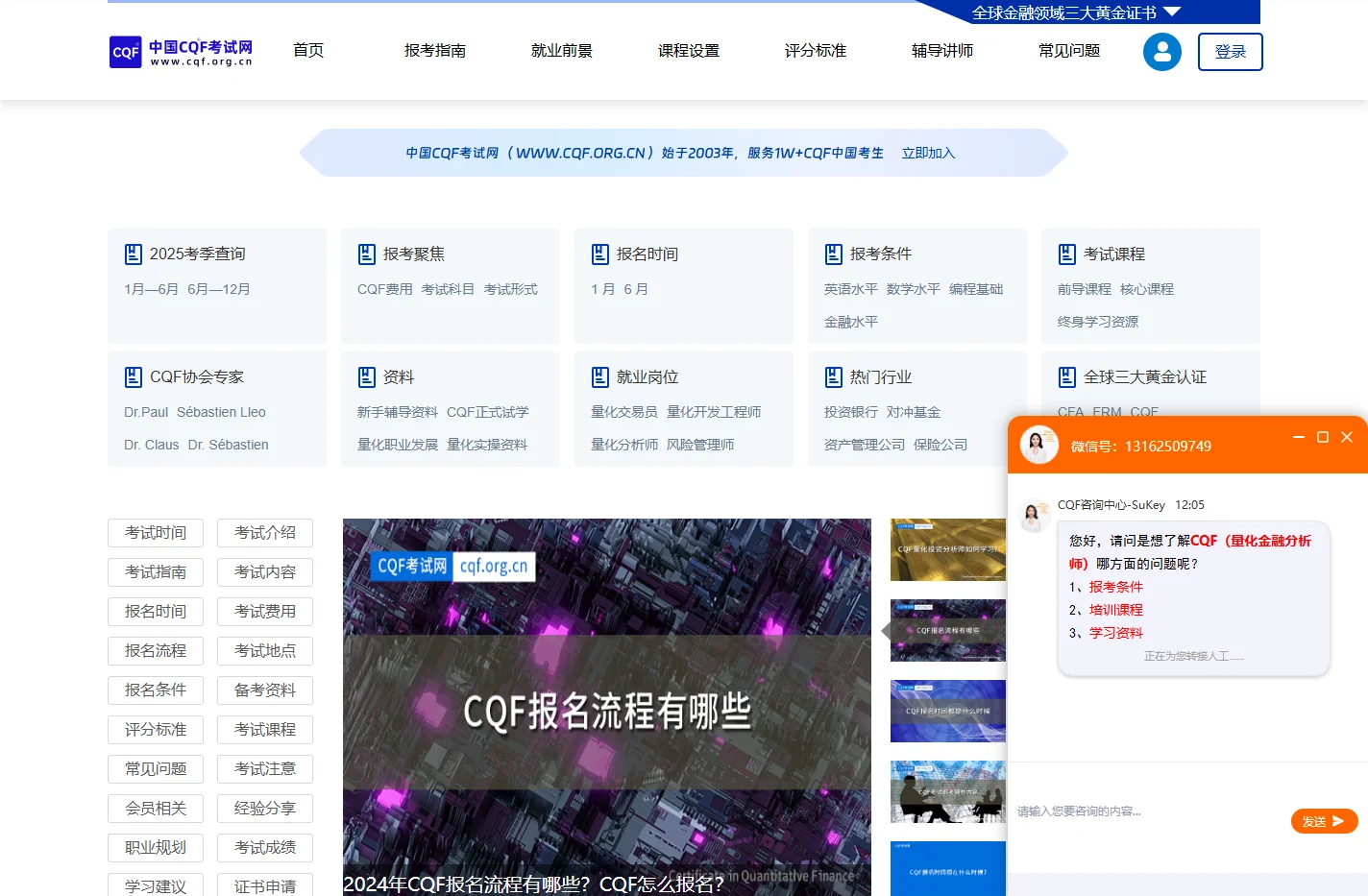
Task: Click the 报名流程 tag button
Action: coord(156,651)
